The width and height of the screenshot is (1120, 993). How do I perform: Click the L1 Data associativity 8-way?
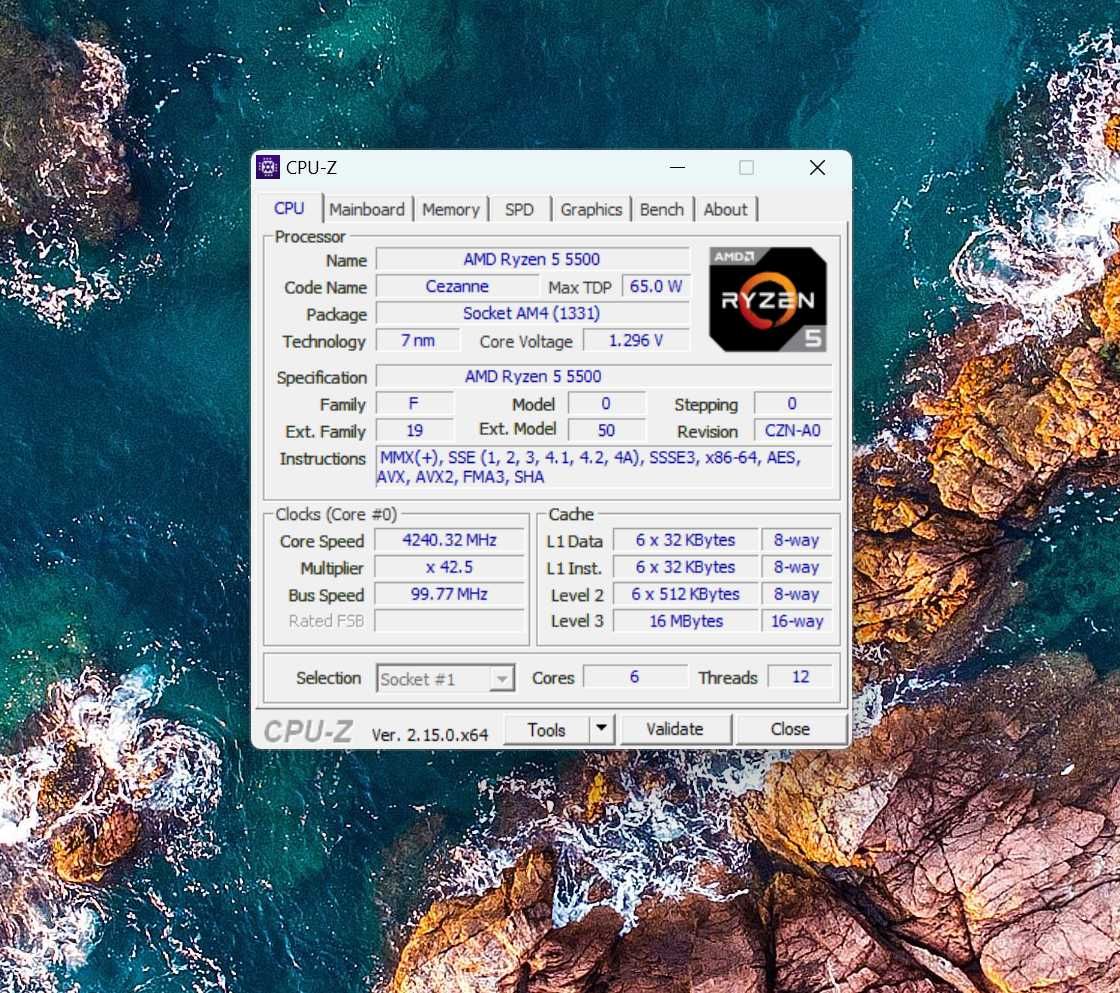797,540
